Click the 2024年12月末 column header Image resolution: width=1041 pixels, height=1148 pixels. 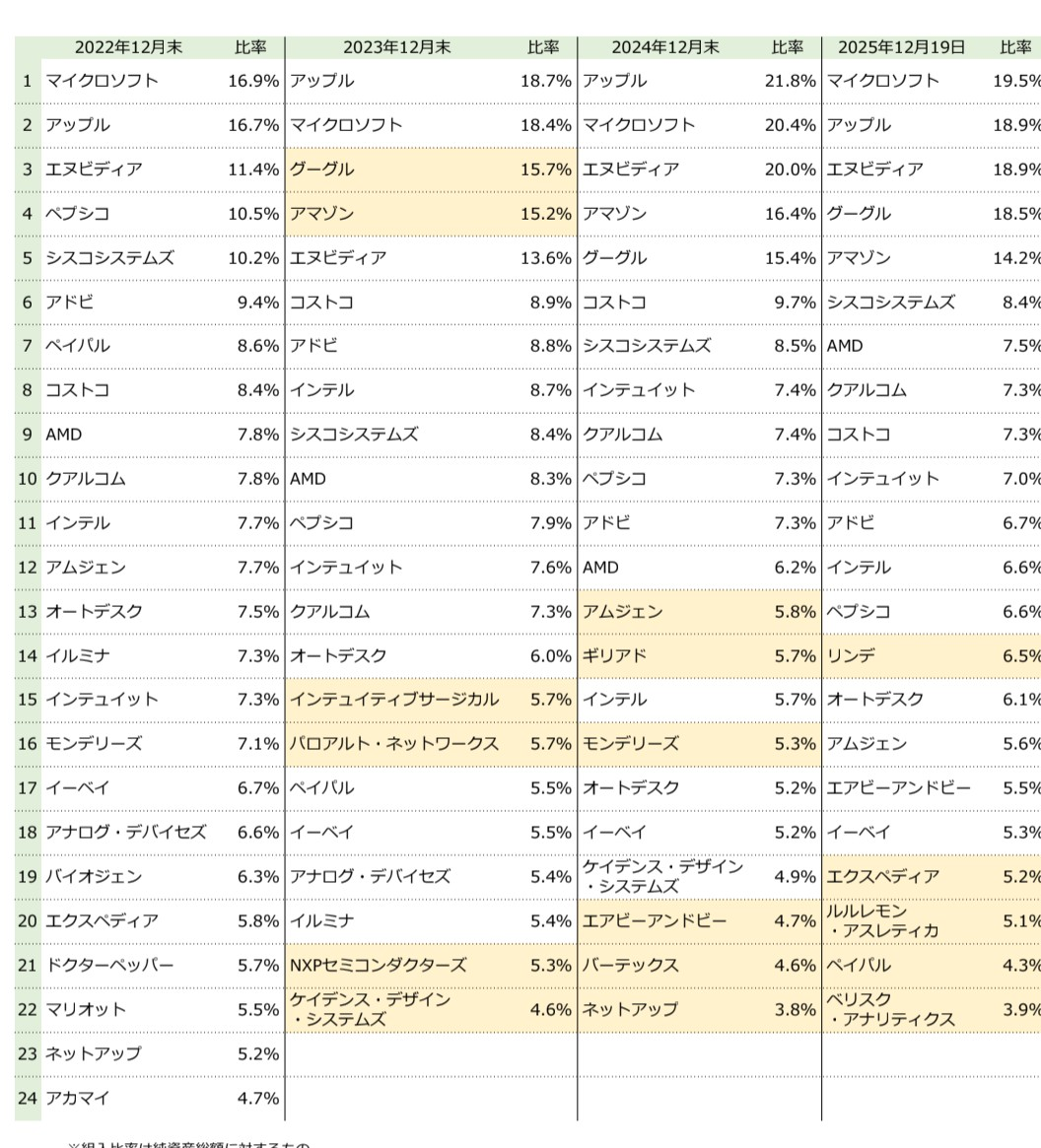(665, 47)
